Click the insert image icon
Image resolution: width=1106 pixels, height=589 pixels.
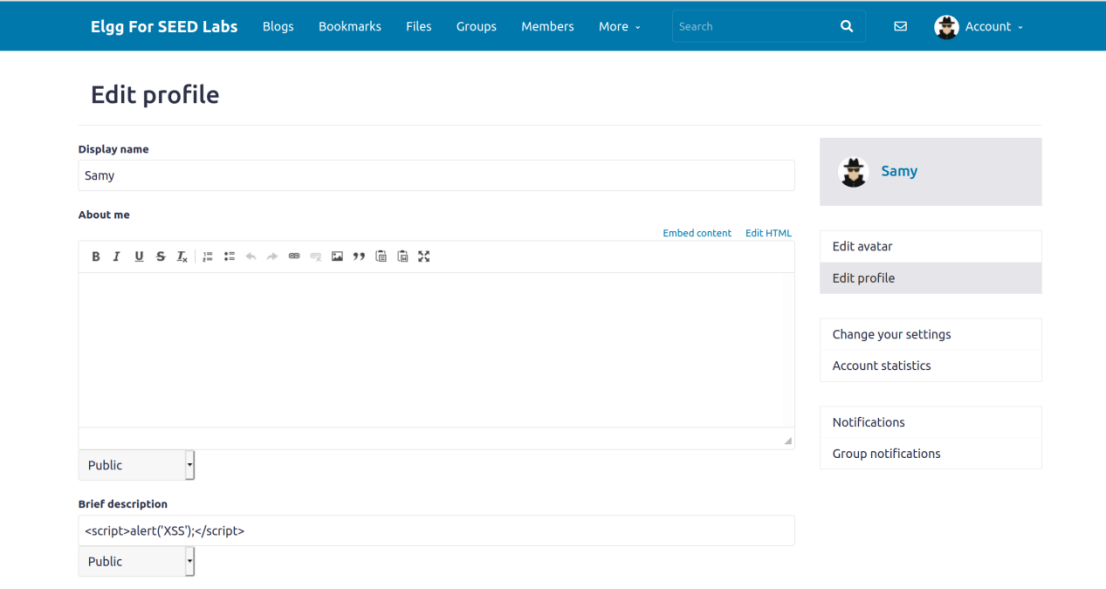337,257
